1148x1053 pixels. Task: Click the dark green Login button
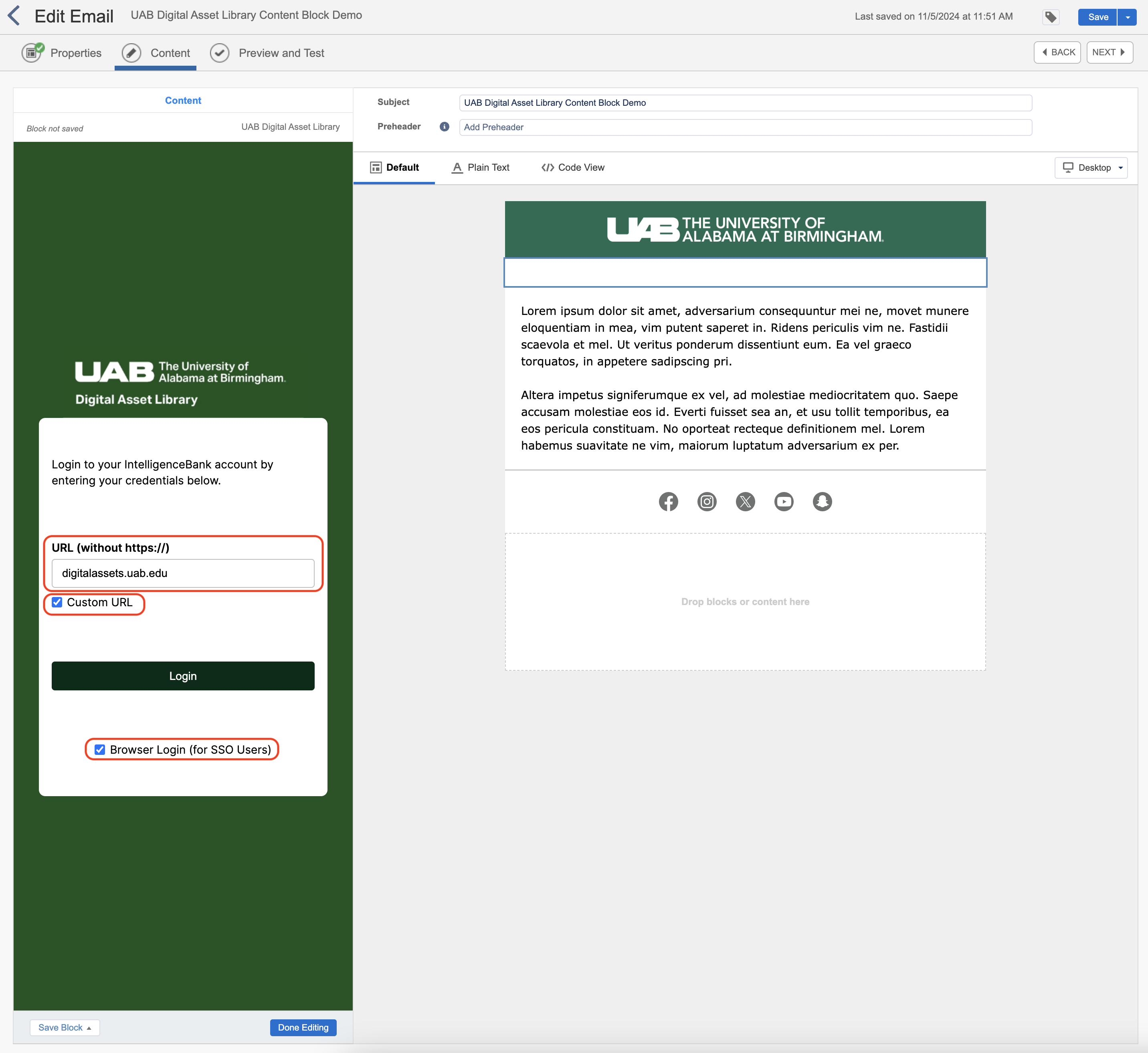pos(182,676)
